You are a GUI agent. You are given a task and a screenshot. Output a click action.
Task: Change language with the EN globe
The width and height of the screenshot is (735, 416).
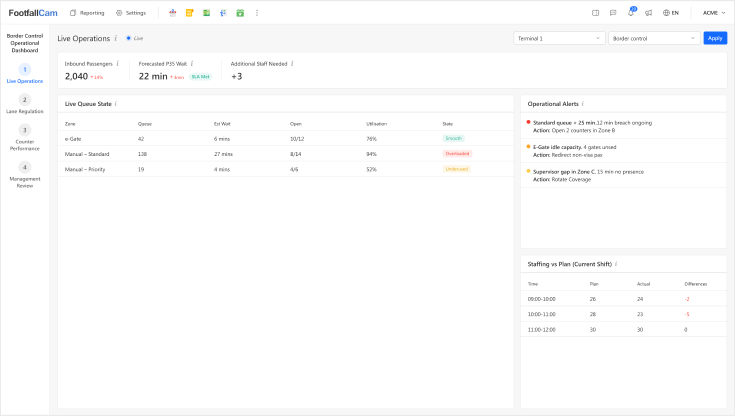click(671, 13)
